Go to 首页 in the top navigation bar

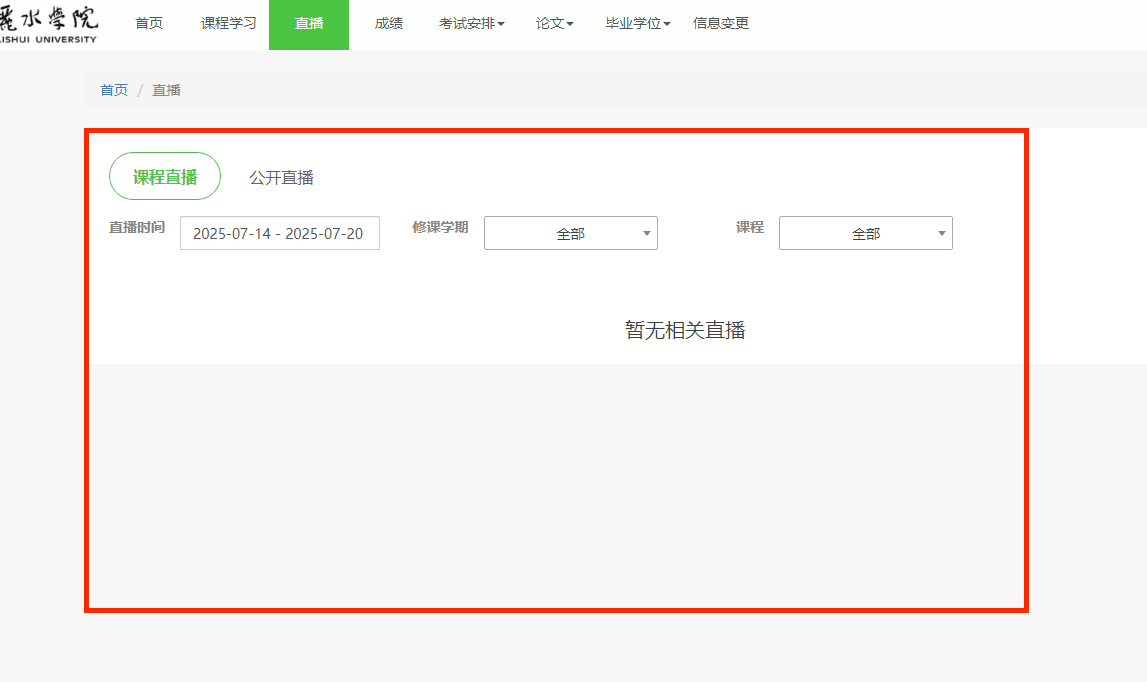pos(149,24)
